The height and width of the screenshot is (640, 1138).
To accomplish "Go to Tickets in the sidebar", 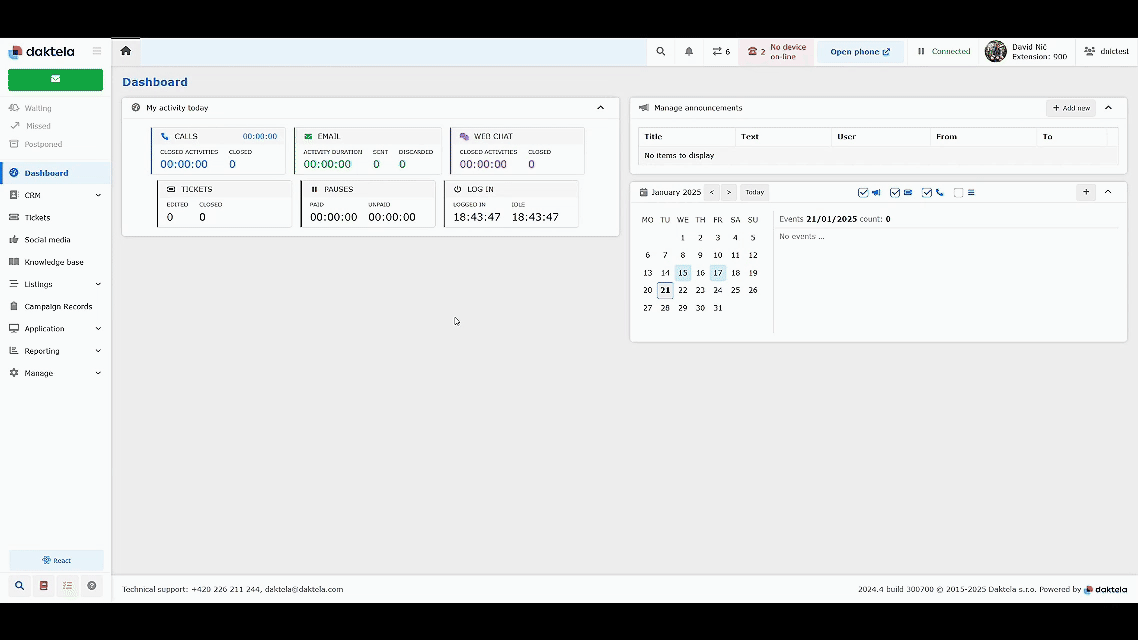I will 37,217.
